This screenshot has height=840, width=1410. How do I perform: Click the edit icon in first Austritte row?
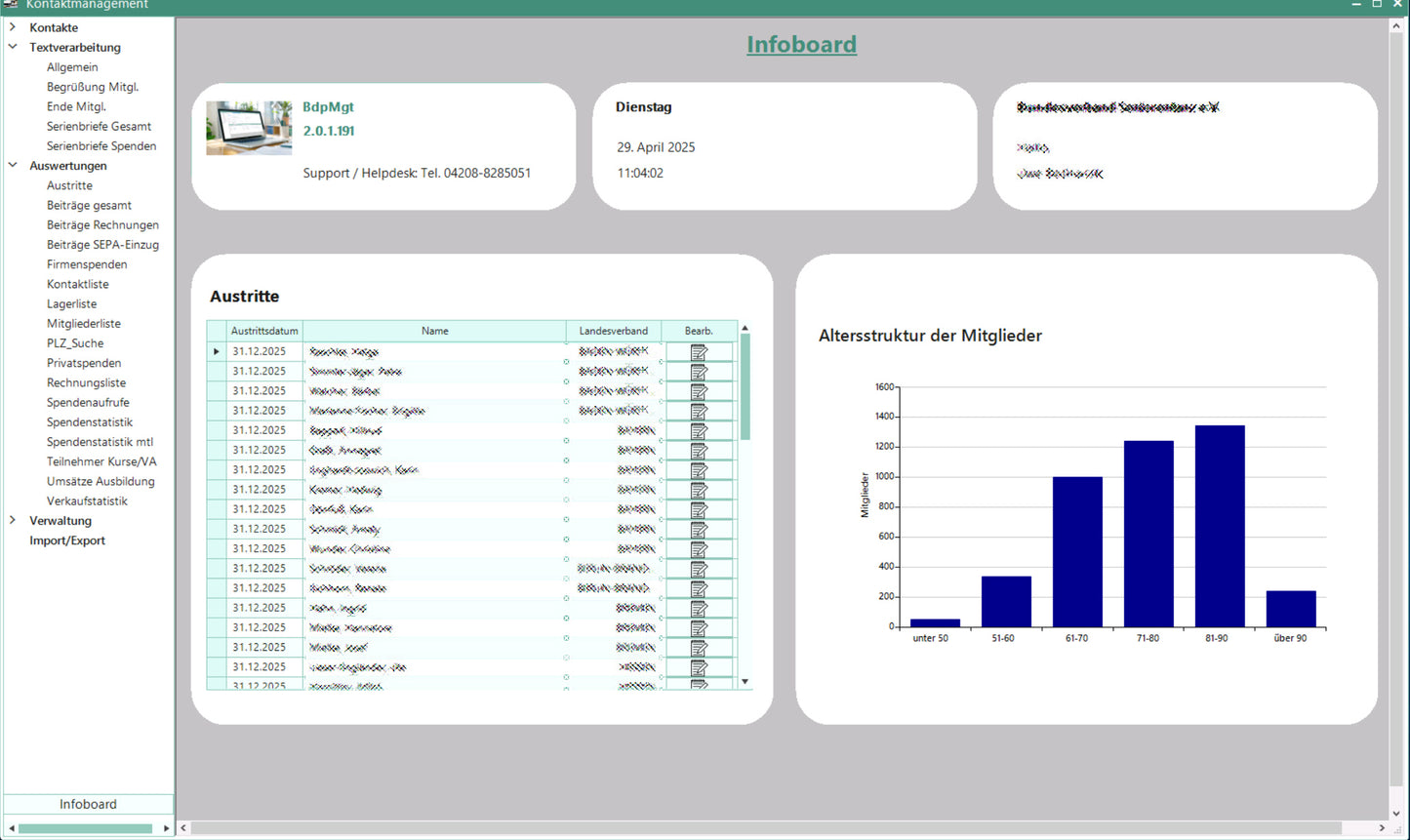coord(699,352)
